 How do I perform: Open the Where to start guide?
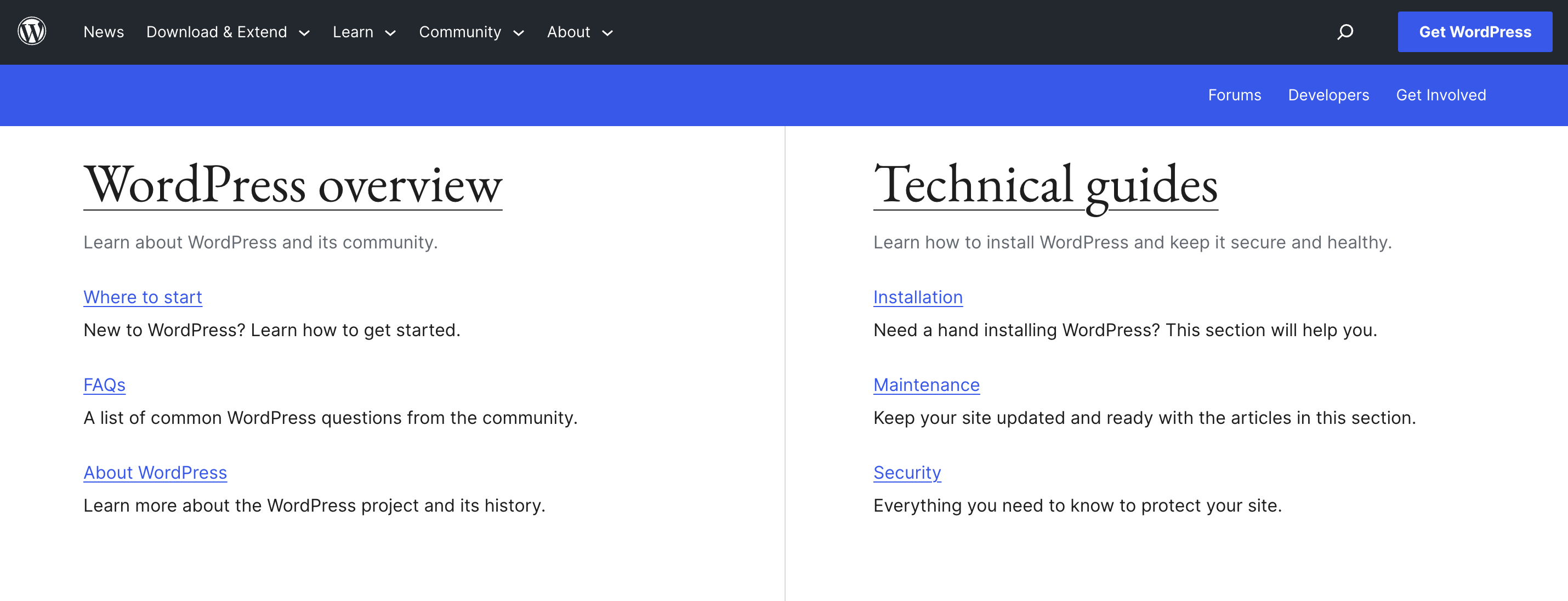coord(143,297)
